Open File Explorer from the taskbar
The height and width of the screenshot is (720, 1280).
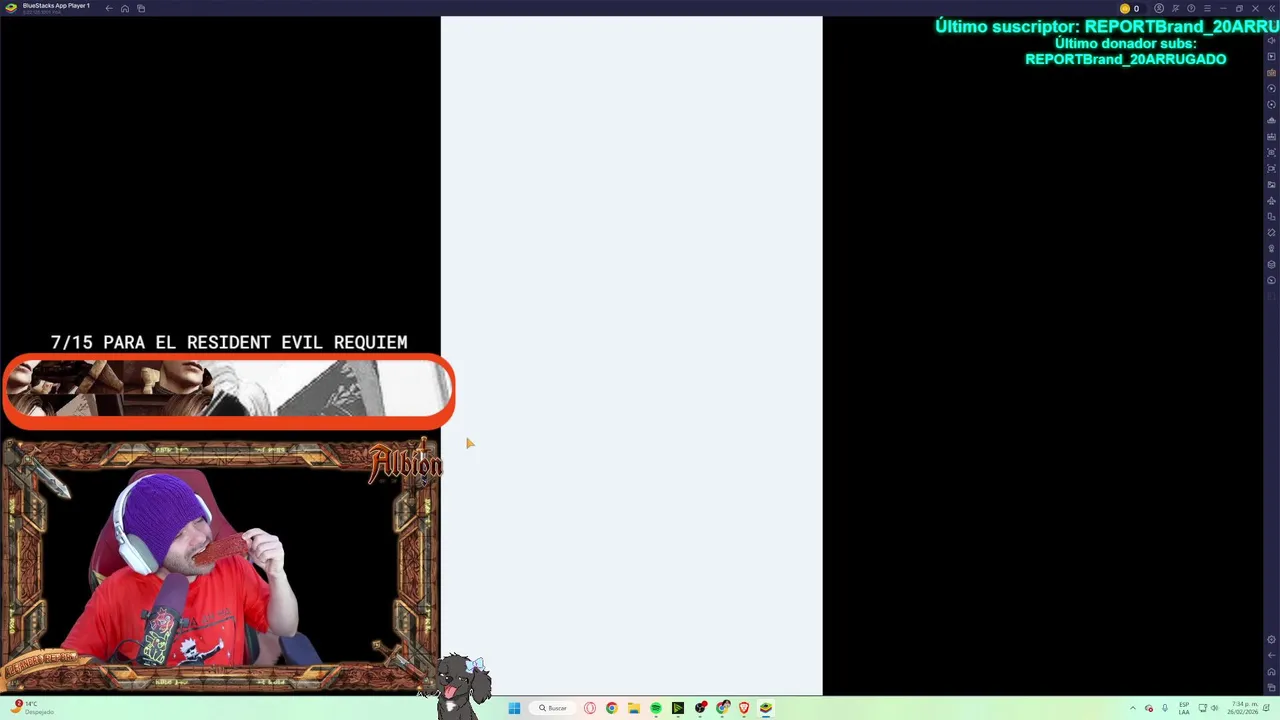pos(634,708)
